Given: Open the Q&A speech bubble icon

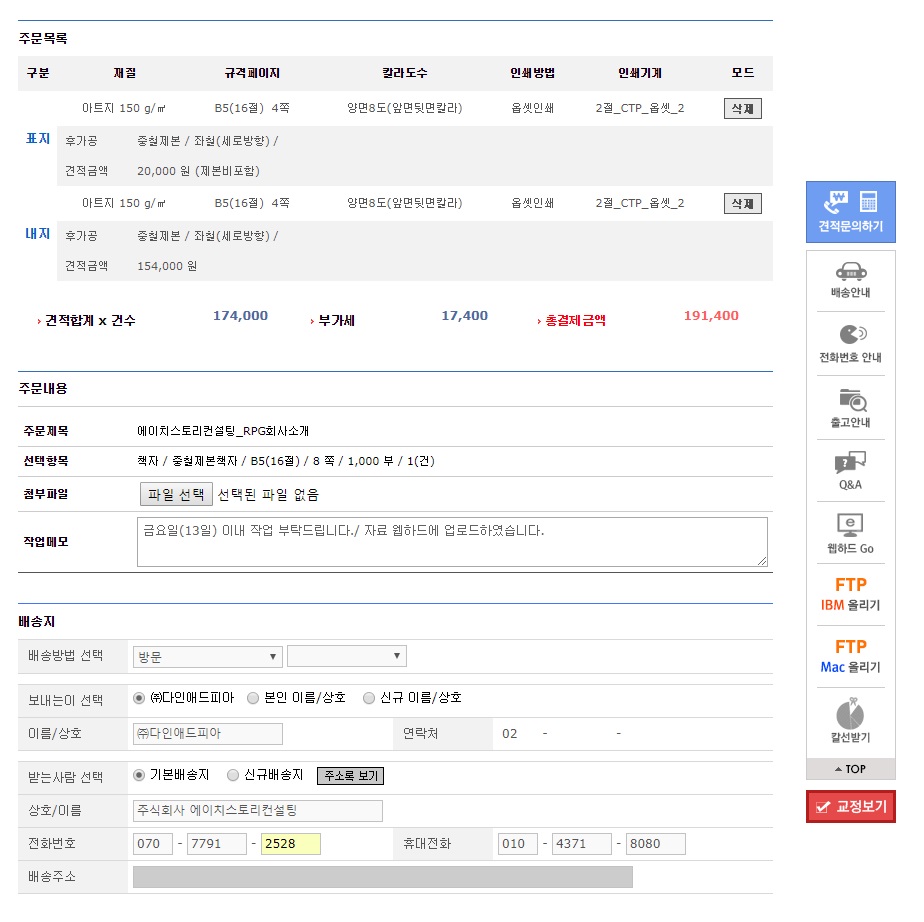Looking at the screenshot, I should coord(850,471).
